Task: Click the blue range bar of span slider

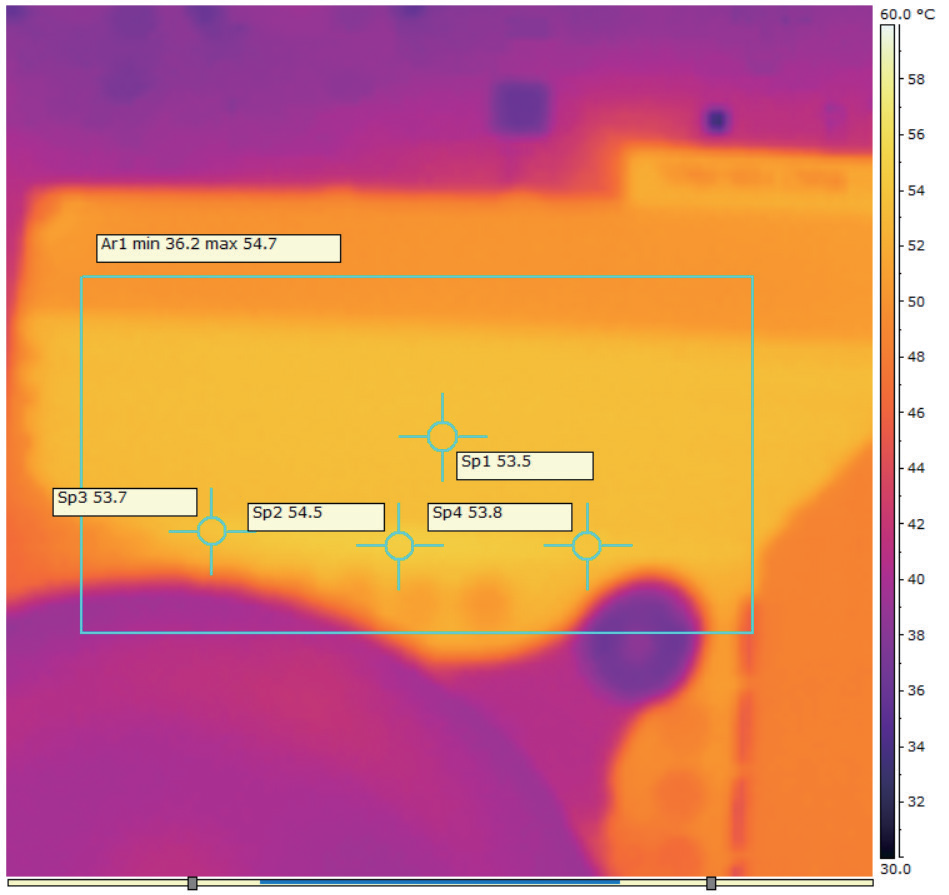Action: click(x=439, y=882)
